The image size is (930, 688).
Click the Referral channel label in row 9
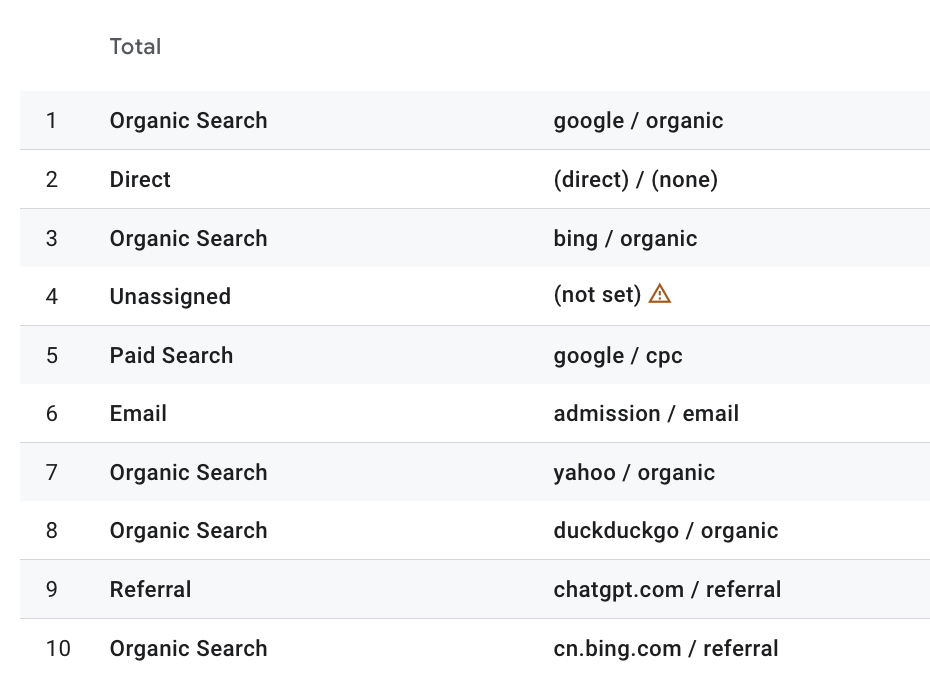click(150, 589)
